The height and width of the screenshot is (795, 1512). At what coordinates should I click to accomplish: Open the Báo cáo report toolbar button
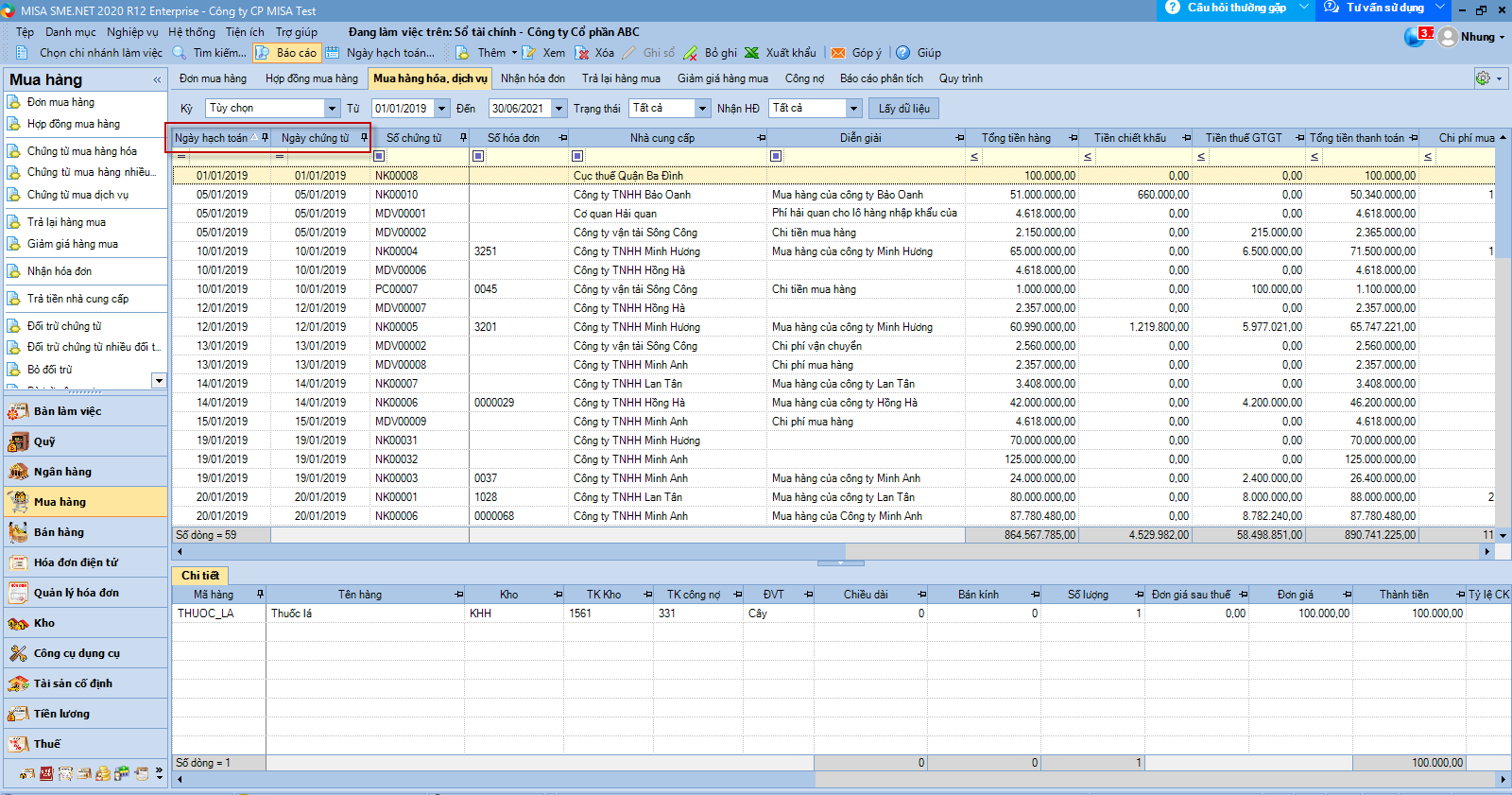287,53
